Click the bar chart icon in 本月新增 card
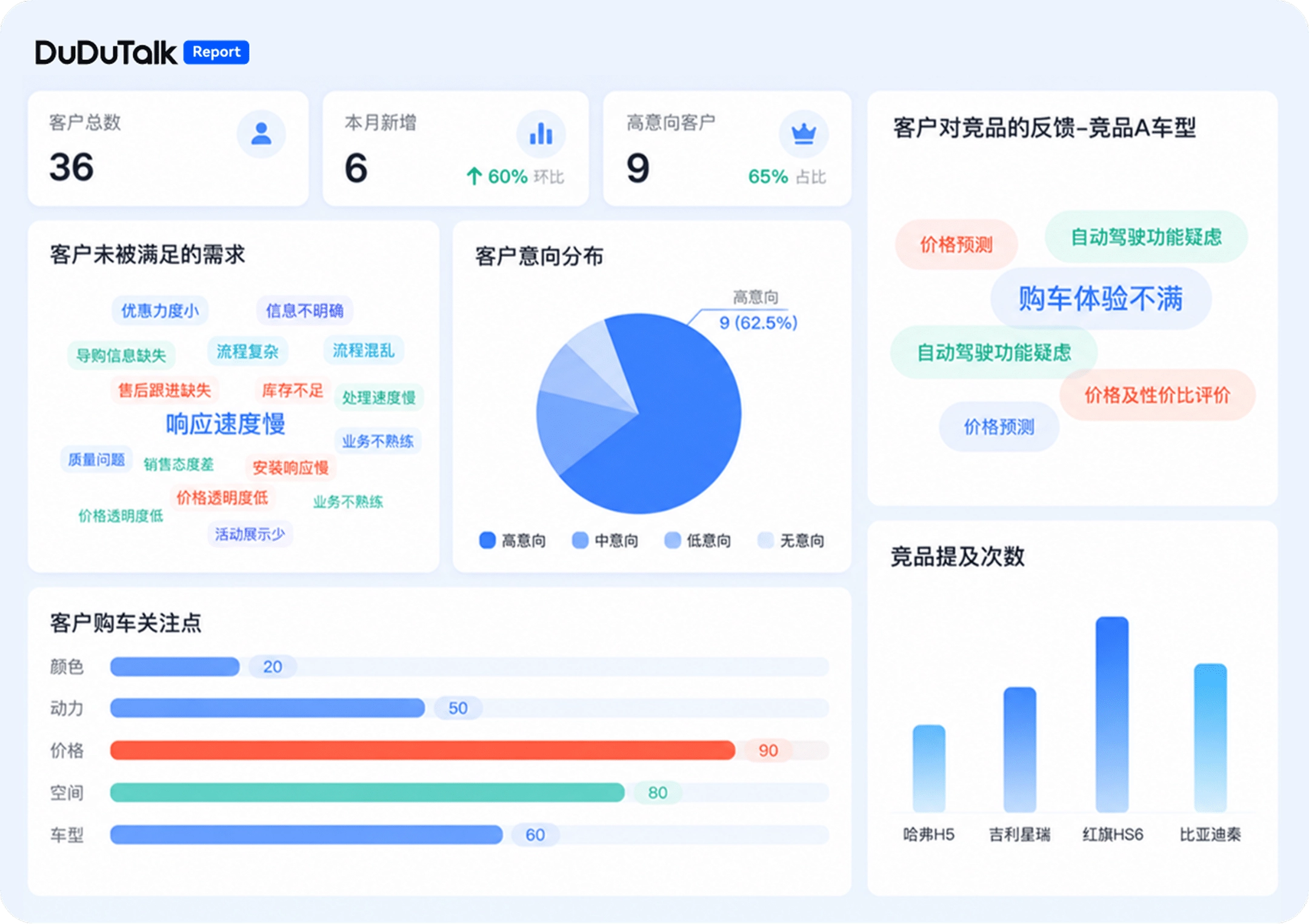Image resolution: width=1309 pixels, height=924 pixels. pyautogui.click(x=541, y=134)
